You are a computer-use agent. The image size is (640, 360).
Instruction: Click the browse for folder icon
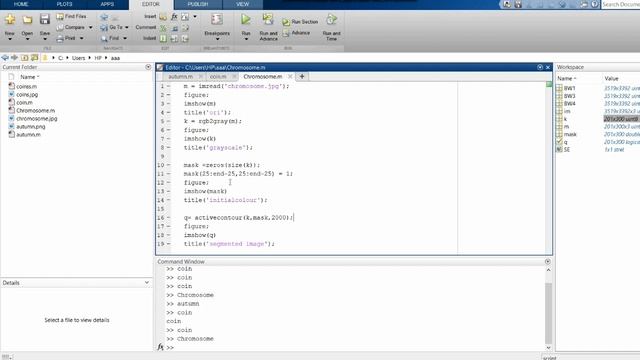pyautogui.click(x=35, y=58)
